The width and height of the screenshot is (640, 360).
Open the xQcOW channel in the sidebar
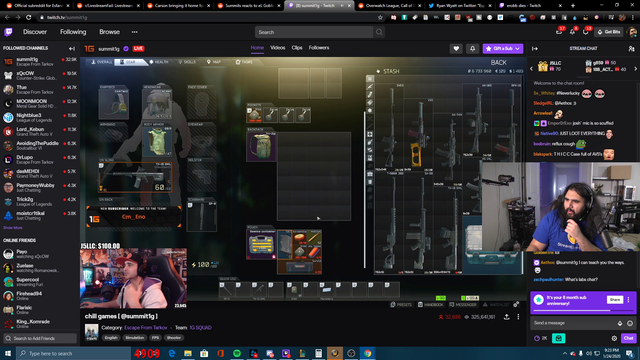click(x=40, y=76)
